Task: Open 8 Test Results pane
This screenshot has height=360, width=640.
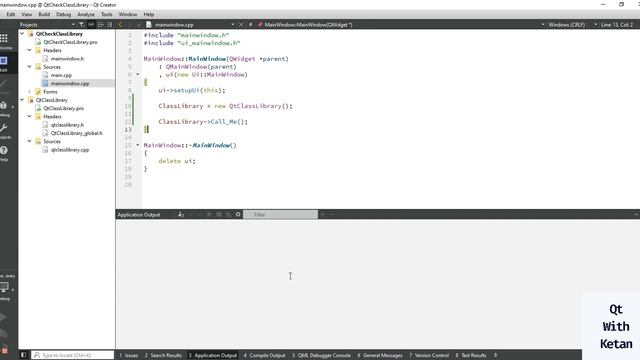Action: [471, 355]
